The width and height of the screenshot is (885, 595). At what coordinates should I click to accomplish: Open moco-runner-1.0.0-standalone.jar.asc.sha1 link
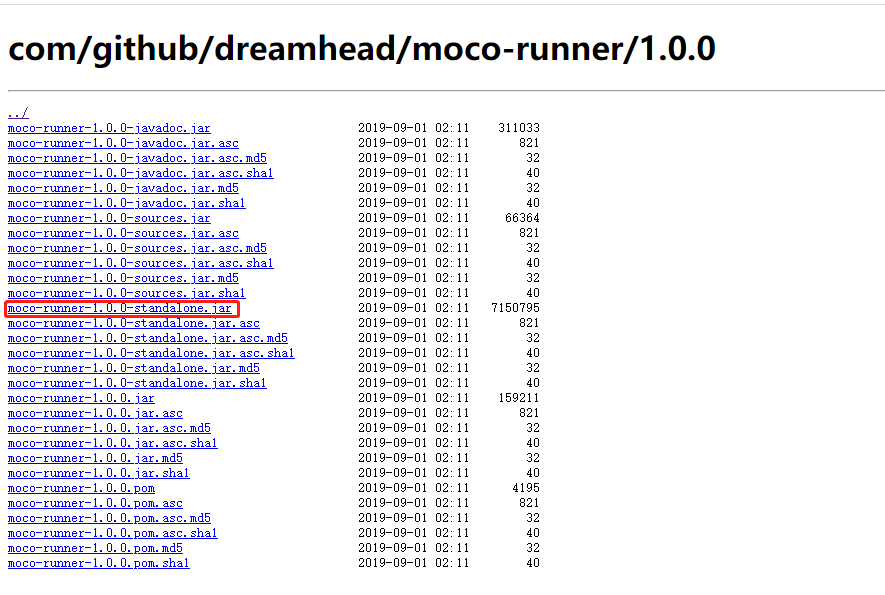[151, 353]
